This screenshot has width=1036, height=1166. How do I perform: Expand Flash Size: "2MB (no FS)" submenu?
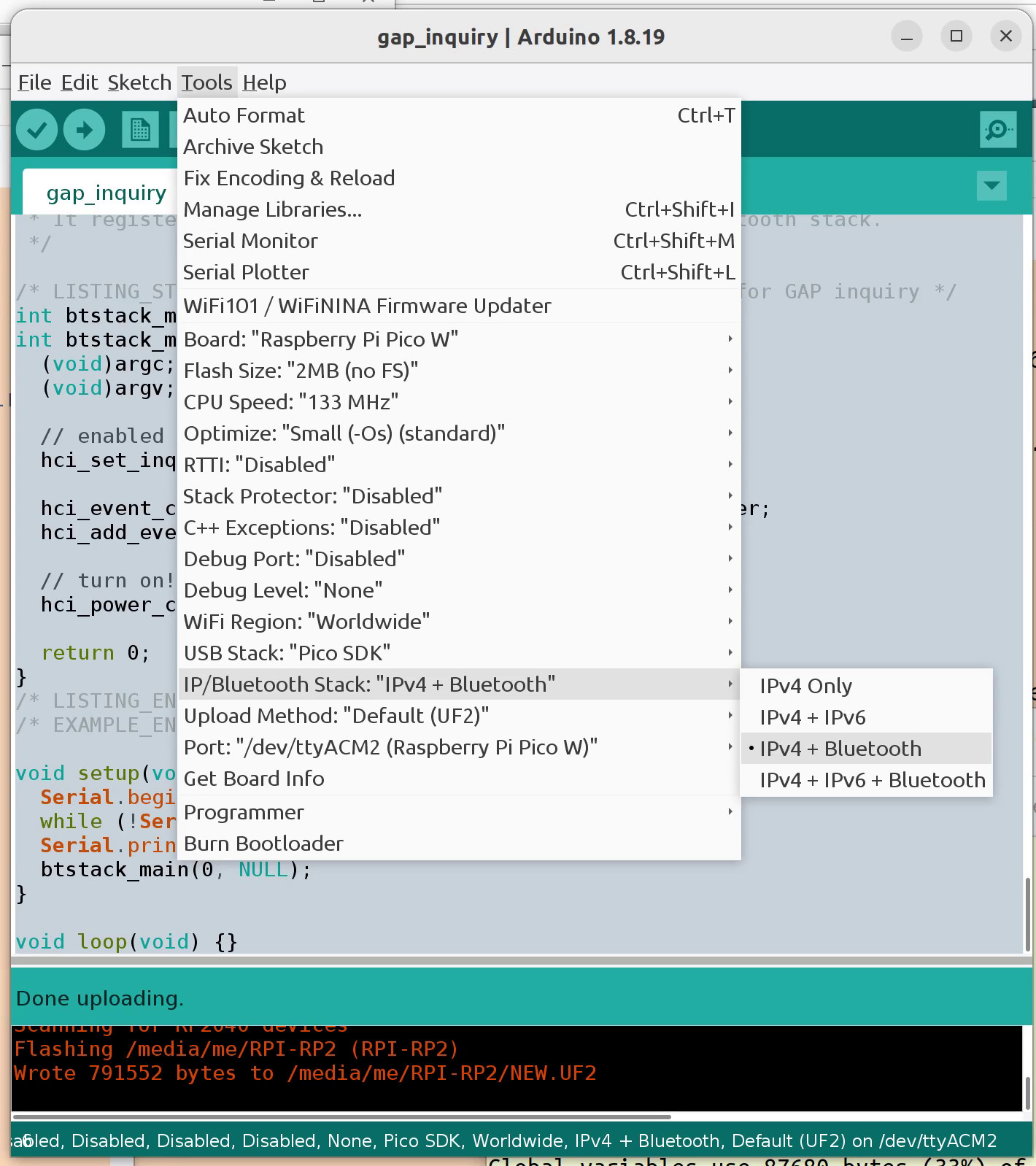click(459, 371)
